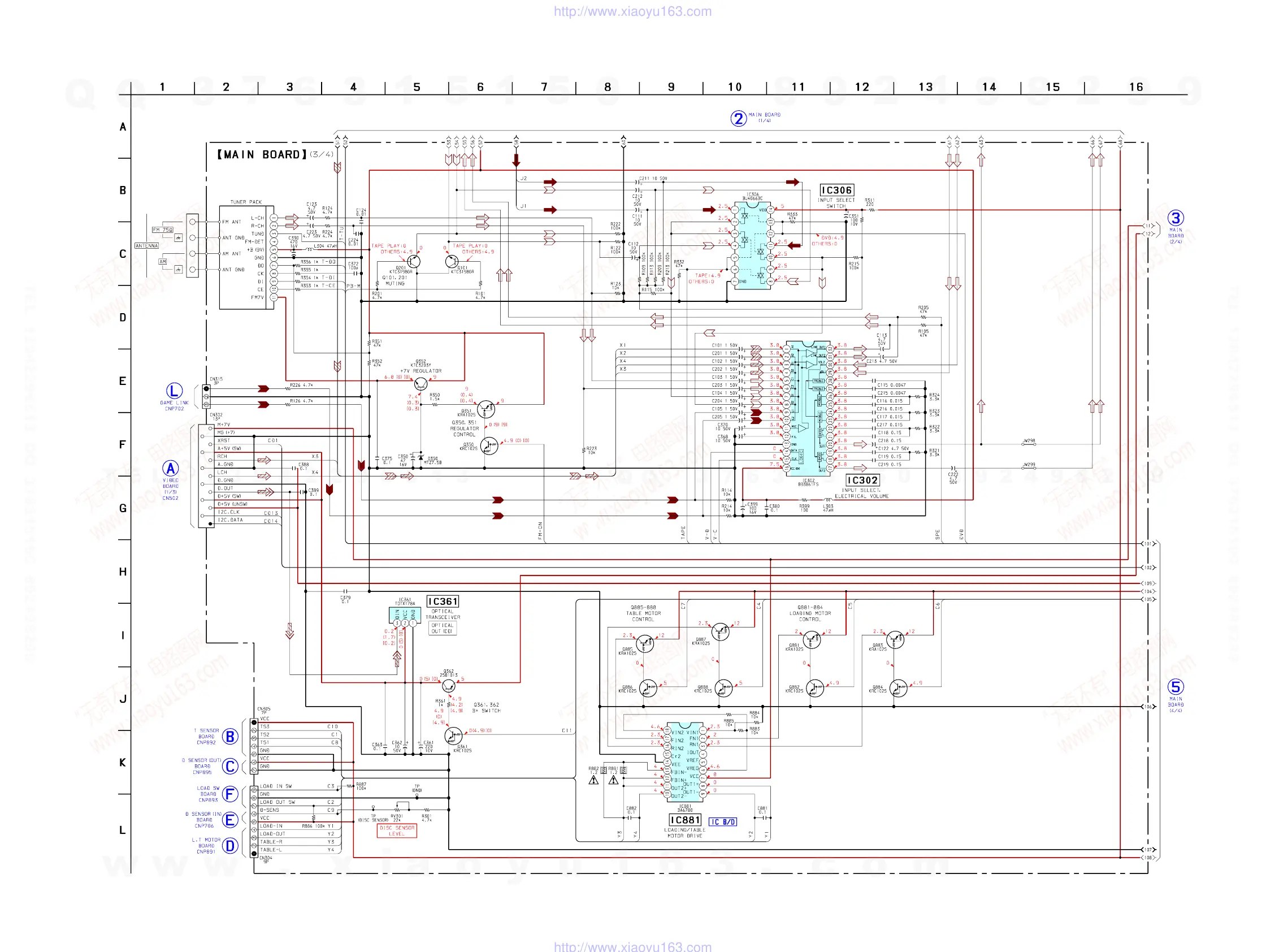This screenshot has height=952, width=1266.
Task: Open the xiaoyu163.com link at page bottom
Action: point(632,947)
